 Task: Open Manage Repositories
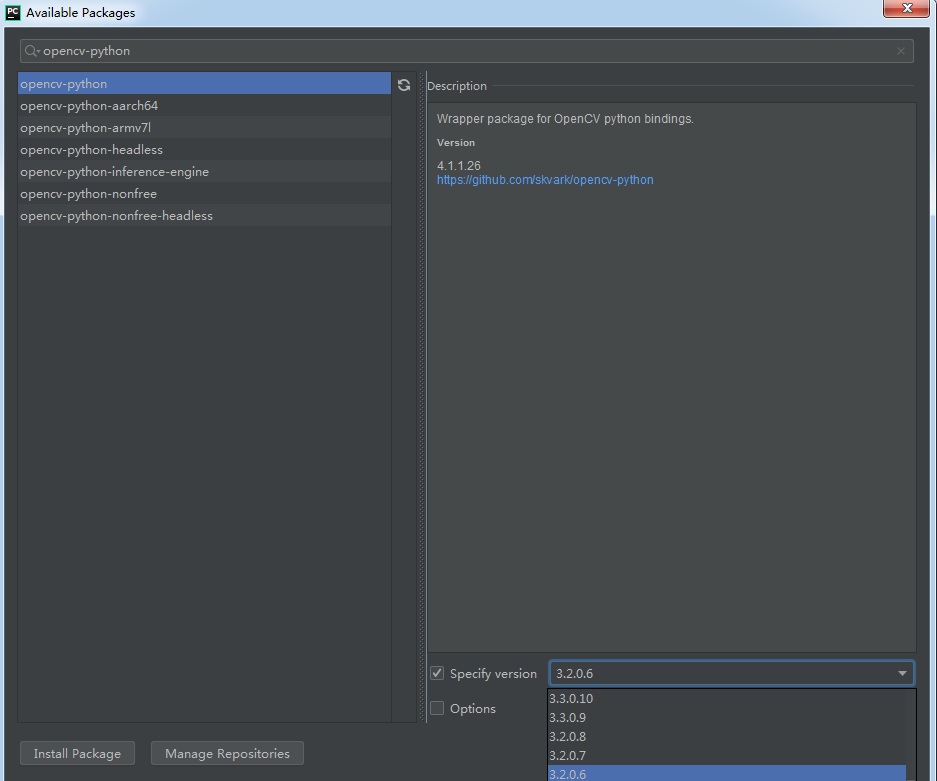tap(227, 753)
